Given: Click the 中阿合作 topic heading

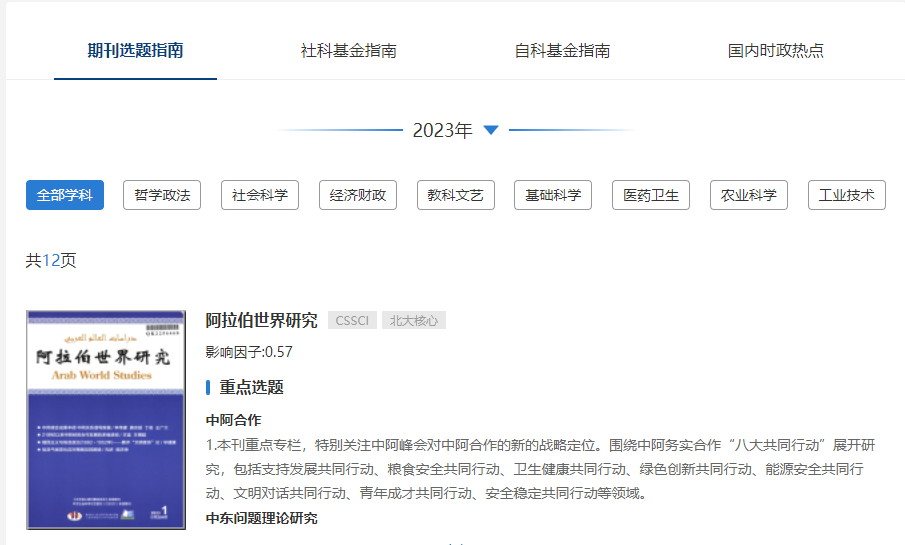Looking at the screenshot, I should (234, 420).
